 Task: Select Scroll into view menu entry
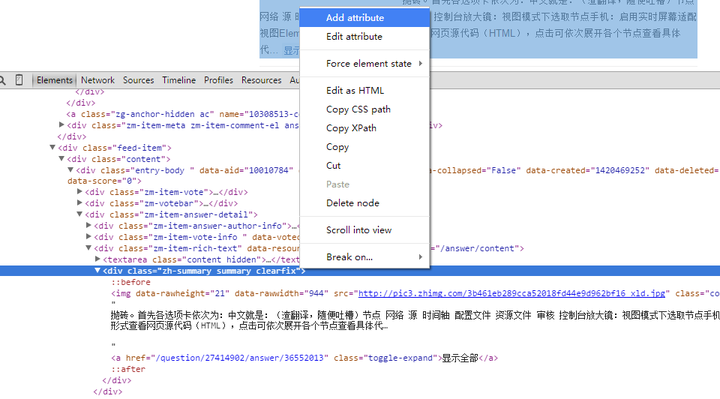coord(365,230)
